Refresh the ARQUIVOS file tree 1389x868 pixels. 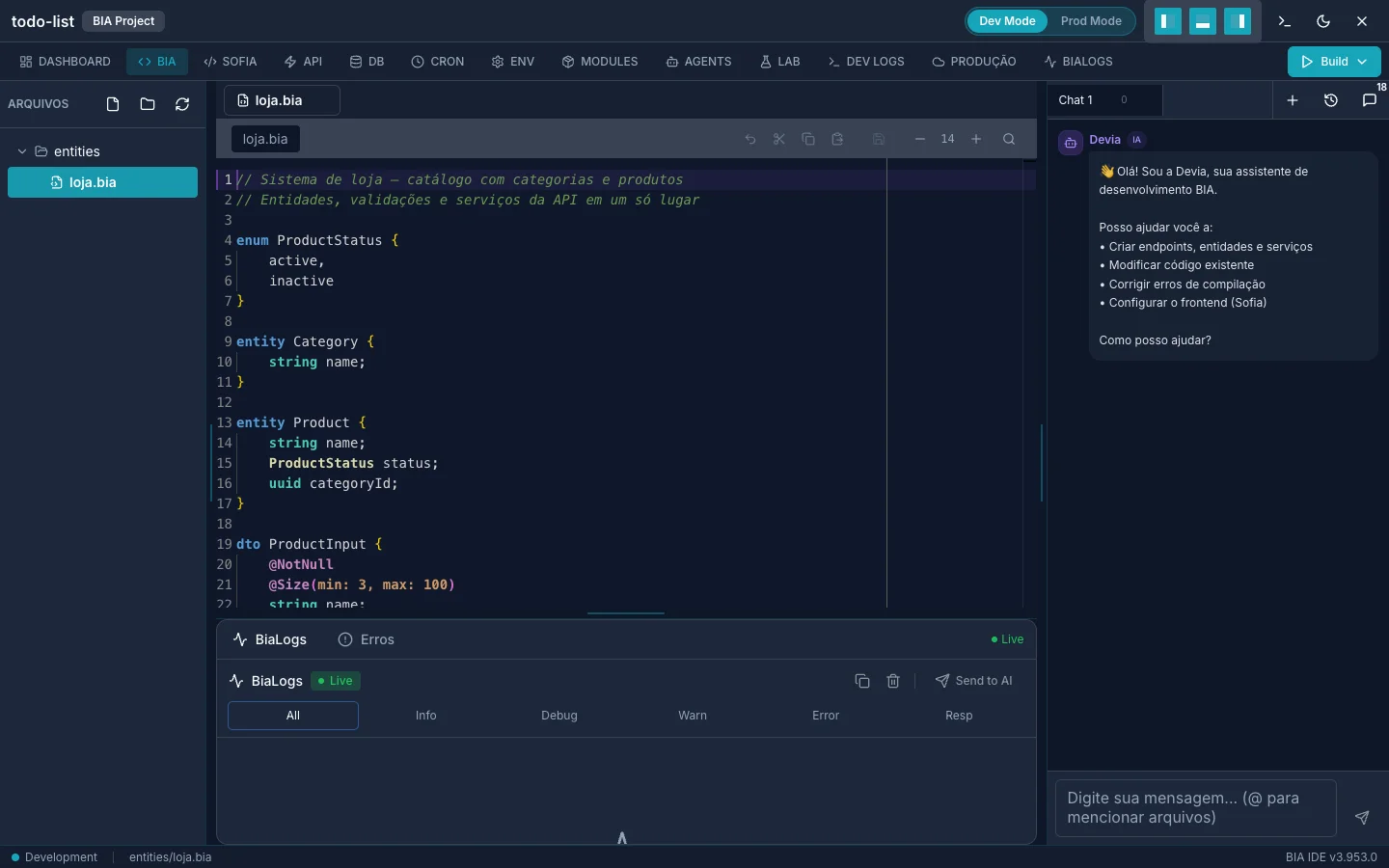182,104
